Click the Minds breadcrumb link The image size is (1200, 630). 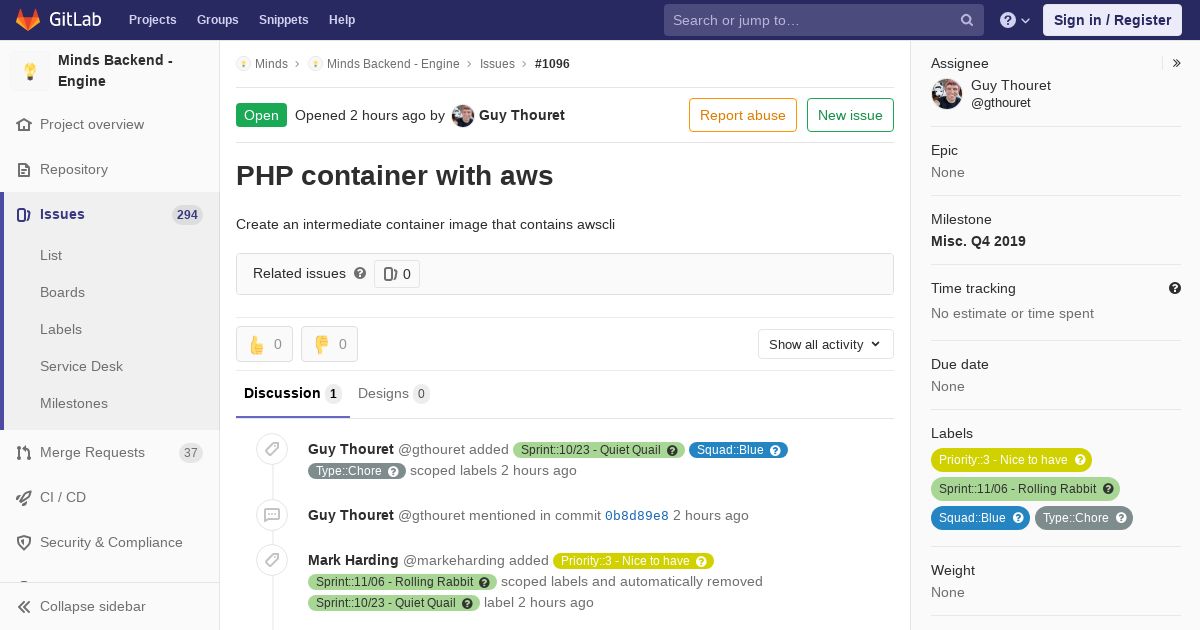click(x=271, y=64)
